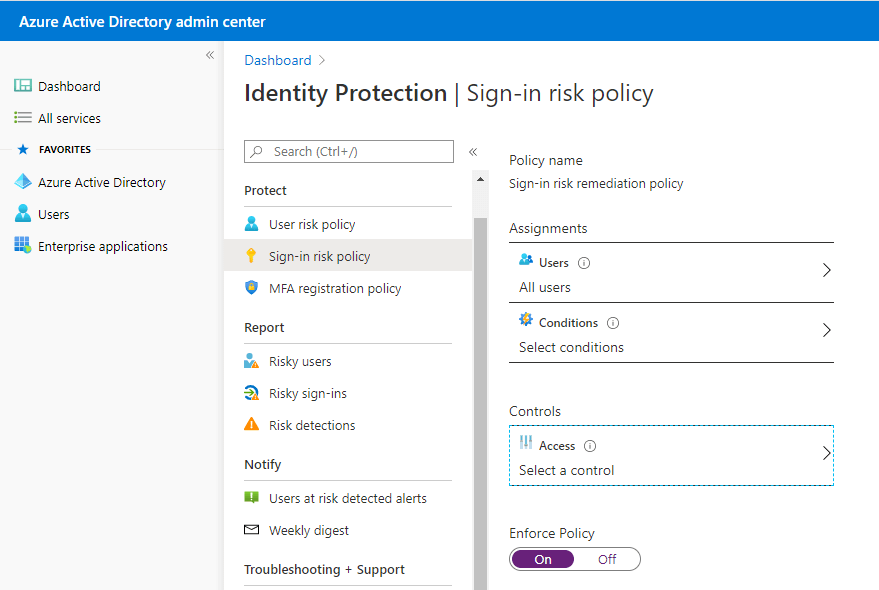Open Risk detections report
The height and width of the screenshot is (590, 879).
(348, 425)
